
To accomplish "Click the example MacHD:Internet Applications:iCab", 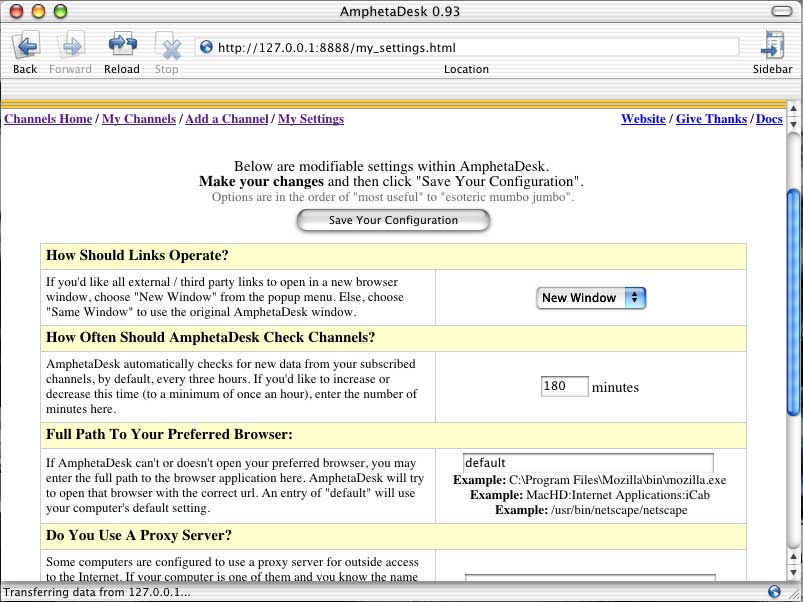I will [x=618, y=495].
